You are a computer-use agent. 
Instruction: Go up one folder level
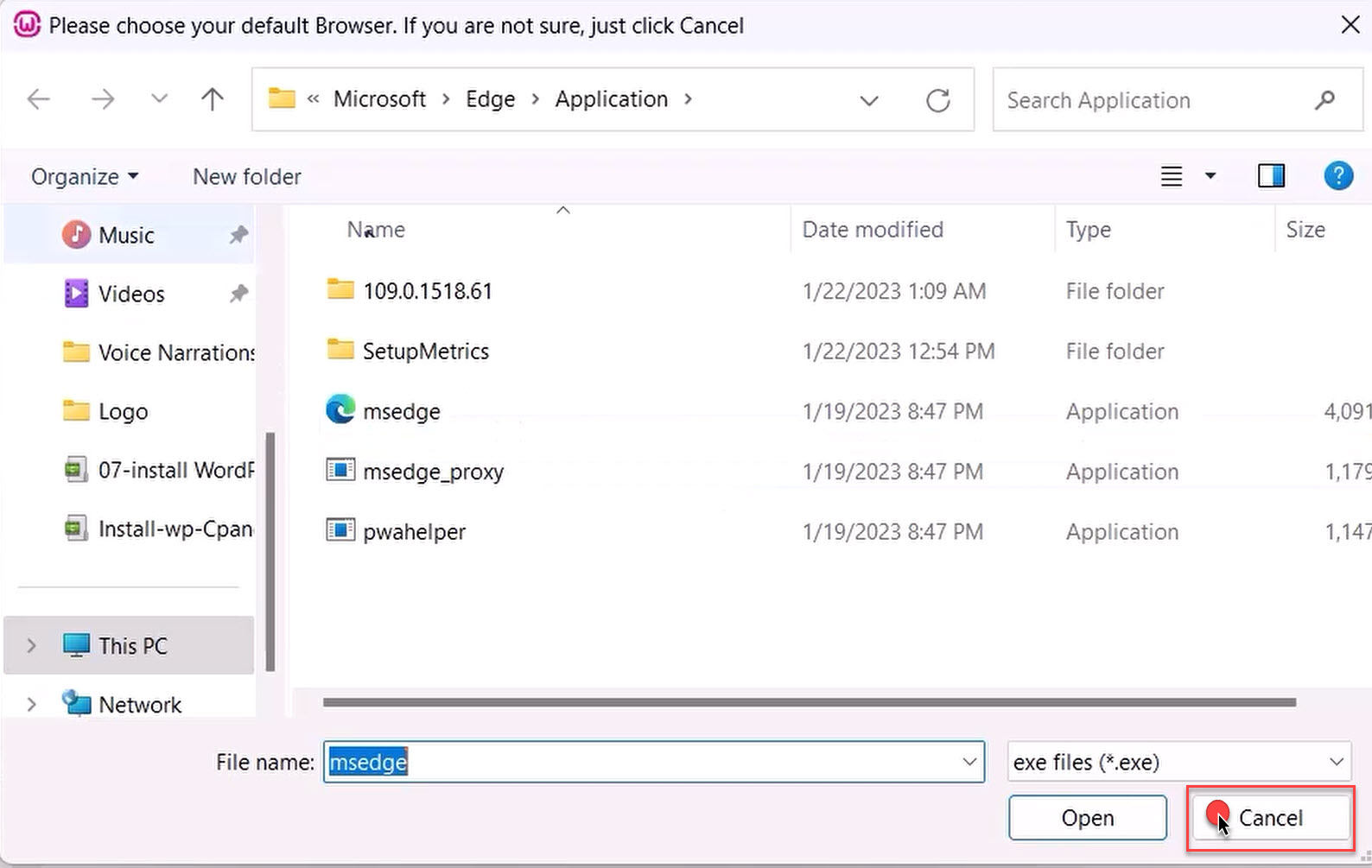click(213, 99)
